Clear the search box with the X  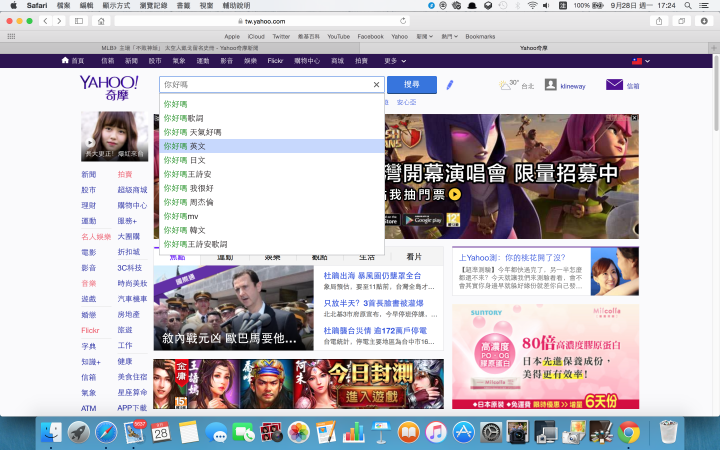tap(376, 84)
